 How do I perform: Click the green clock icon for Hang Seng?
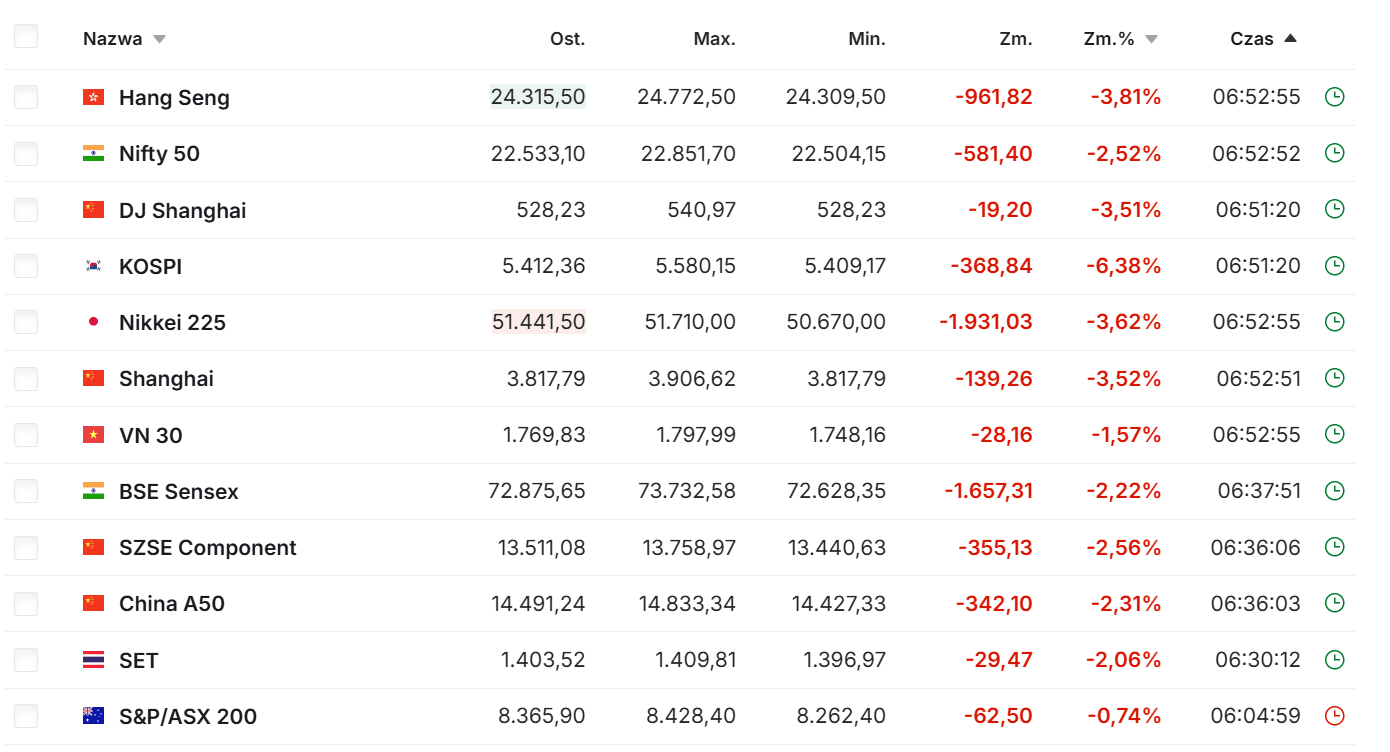pos(1334,97)
